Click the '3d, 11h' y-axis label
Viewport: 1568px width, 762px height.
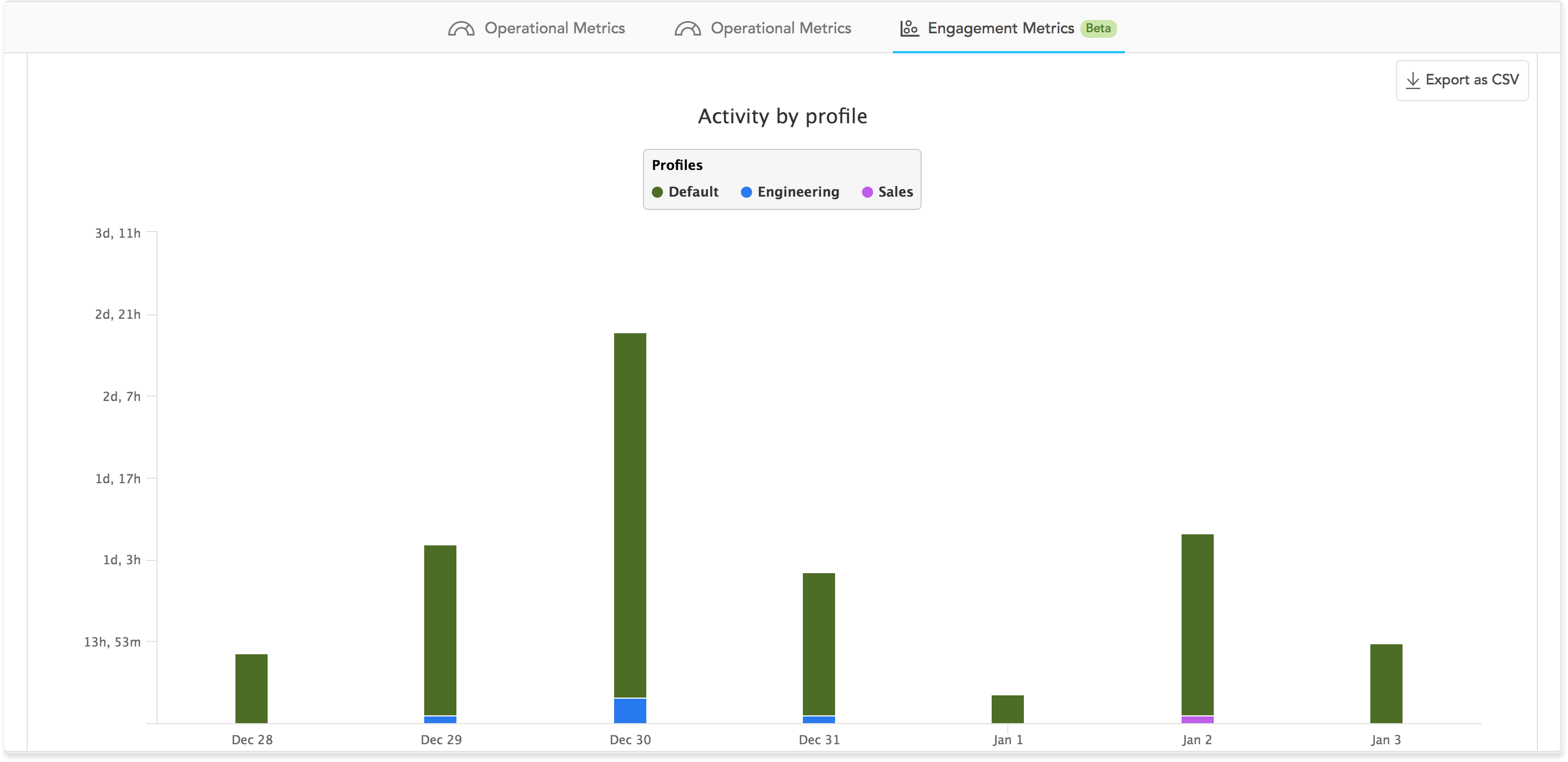(118, 233)
